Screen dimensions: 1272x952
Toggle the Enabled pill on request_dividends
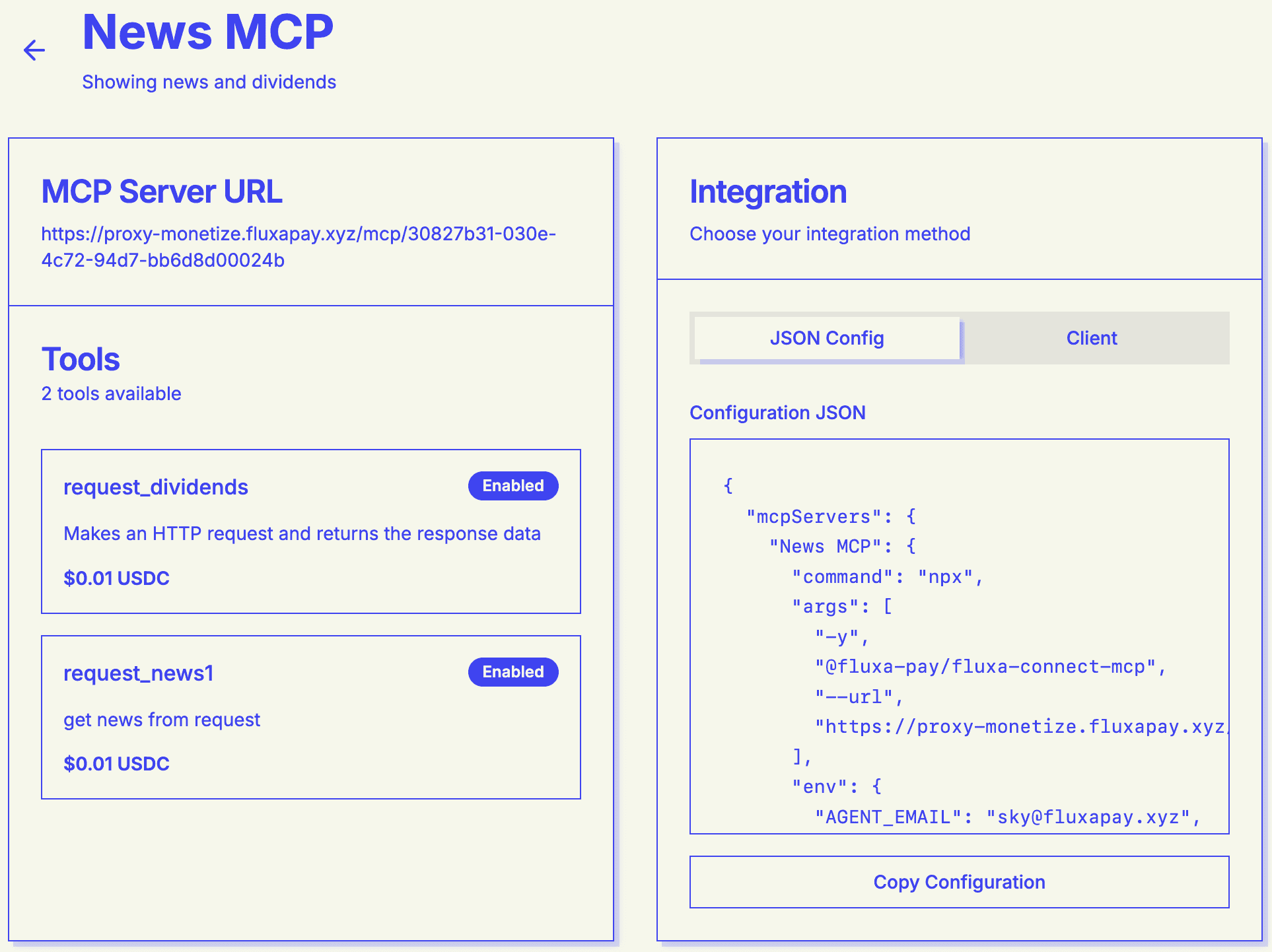point(513,485)
